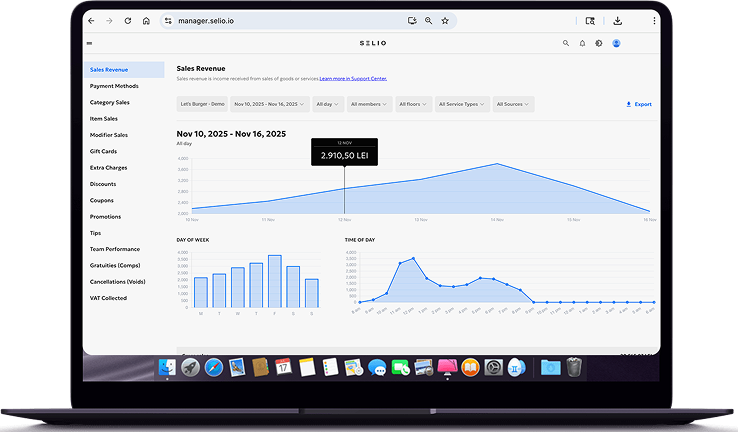
Task: Click the Export button
Action: point(639,104)
